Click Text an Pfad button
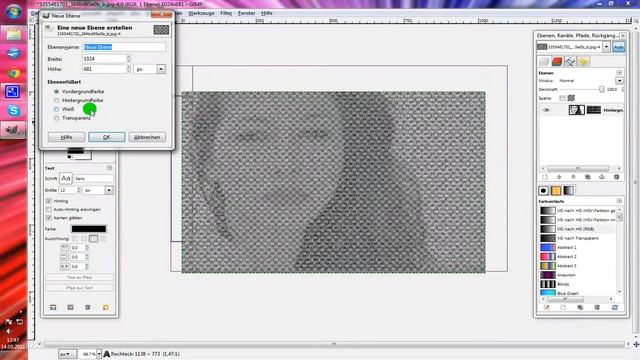This screenshot has height=360, width=640. (x=80, y=278)
